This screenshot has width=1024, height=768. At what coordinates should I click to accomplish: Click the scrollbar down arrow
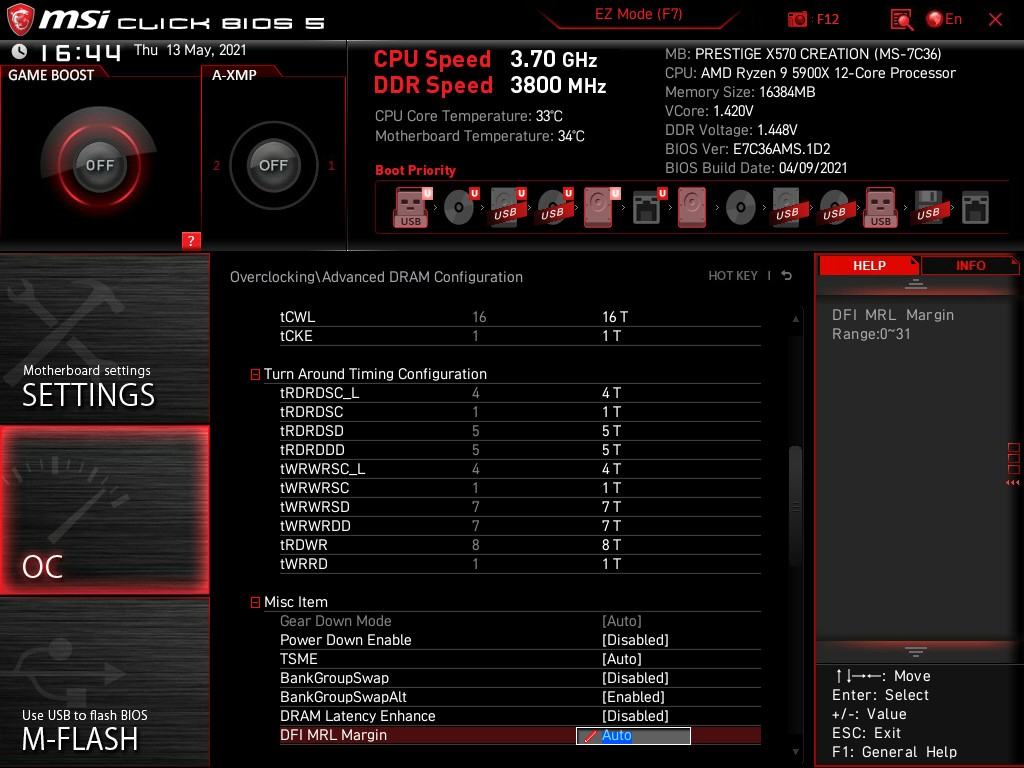click(795, 752)
